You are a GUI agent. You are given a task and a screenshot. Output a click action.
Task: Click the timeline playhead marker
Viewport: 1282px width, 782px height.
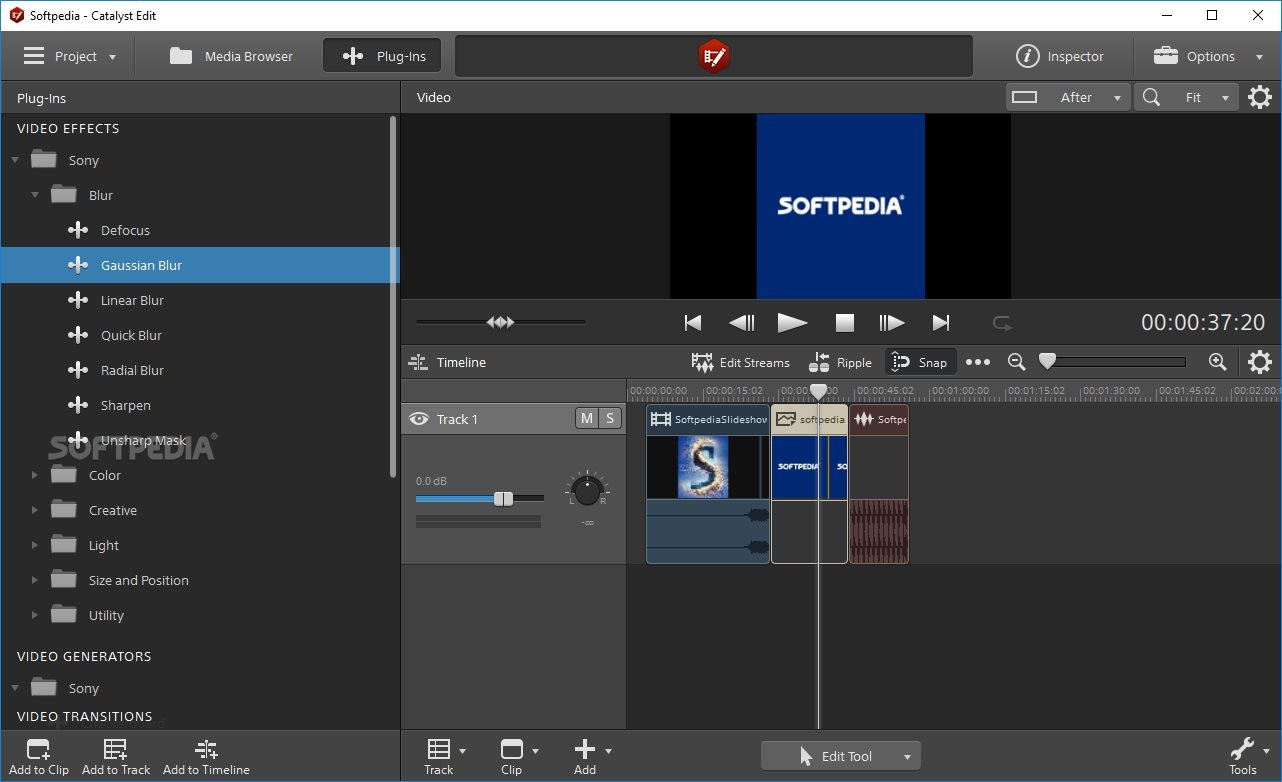(x=818, y=391)
